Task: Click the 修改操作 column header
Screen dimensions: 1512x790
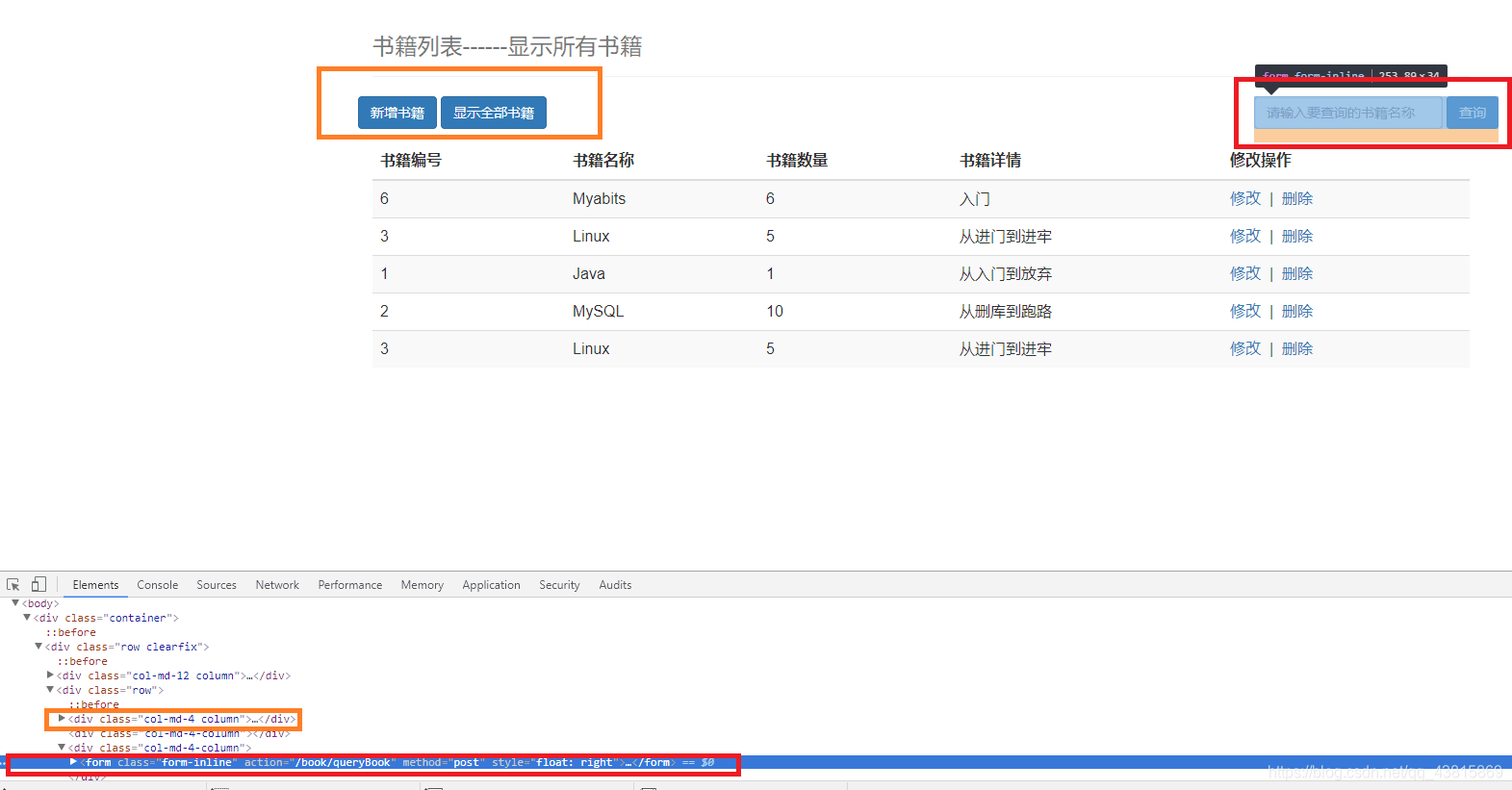Action: pos(1261,160)
